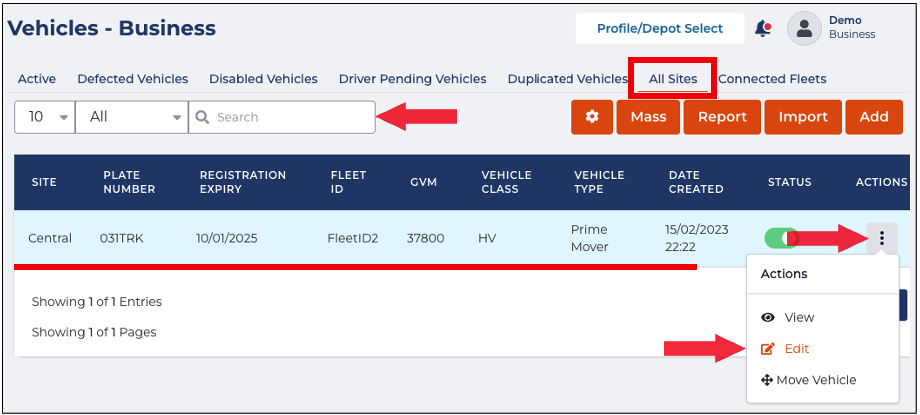This screenshot has width=920, height=415.
Task: Open the three-dot actions menu
Action: point(882,238)
